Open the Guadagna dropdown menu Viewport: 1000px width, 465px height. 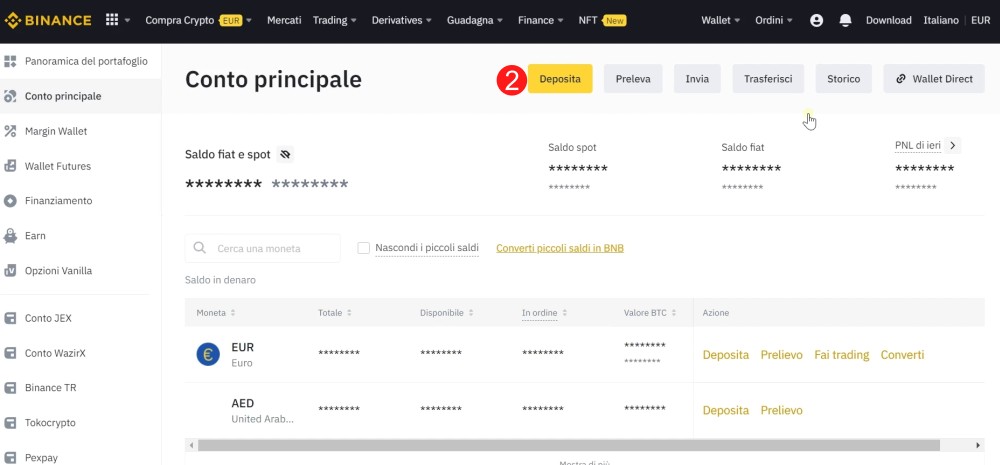(x=474, y=20)
